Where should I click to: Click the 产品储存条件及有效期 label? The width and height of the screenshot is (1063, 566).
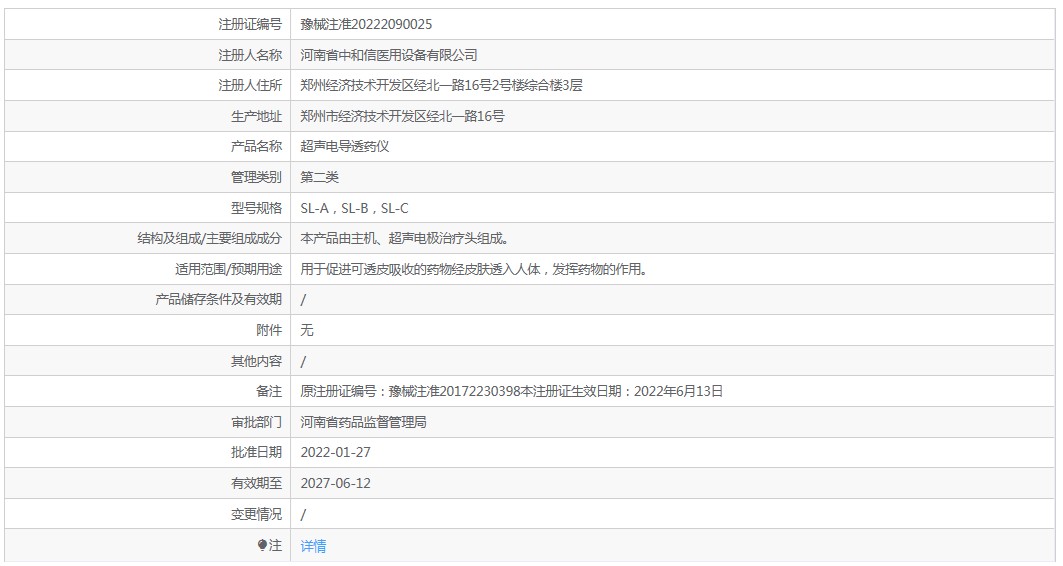[x=218, y=300]
